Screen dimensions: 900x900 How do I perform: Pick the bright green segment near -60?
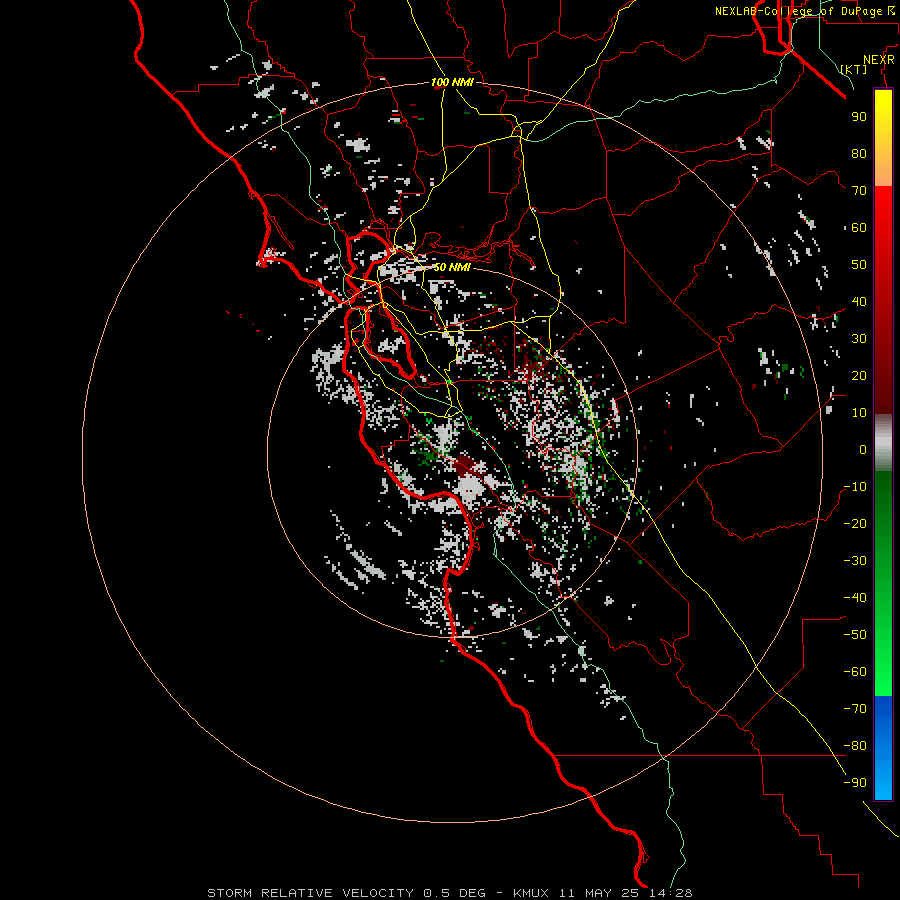[883, 672]
